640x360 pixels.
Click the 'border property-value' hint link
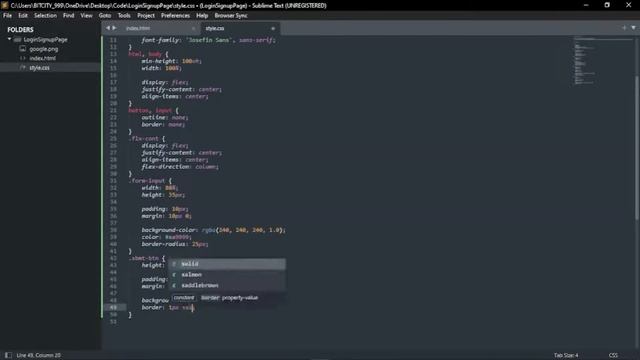tap(229, 298)
